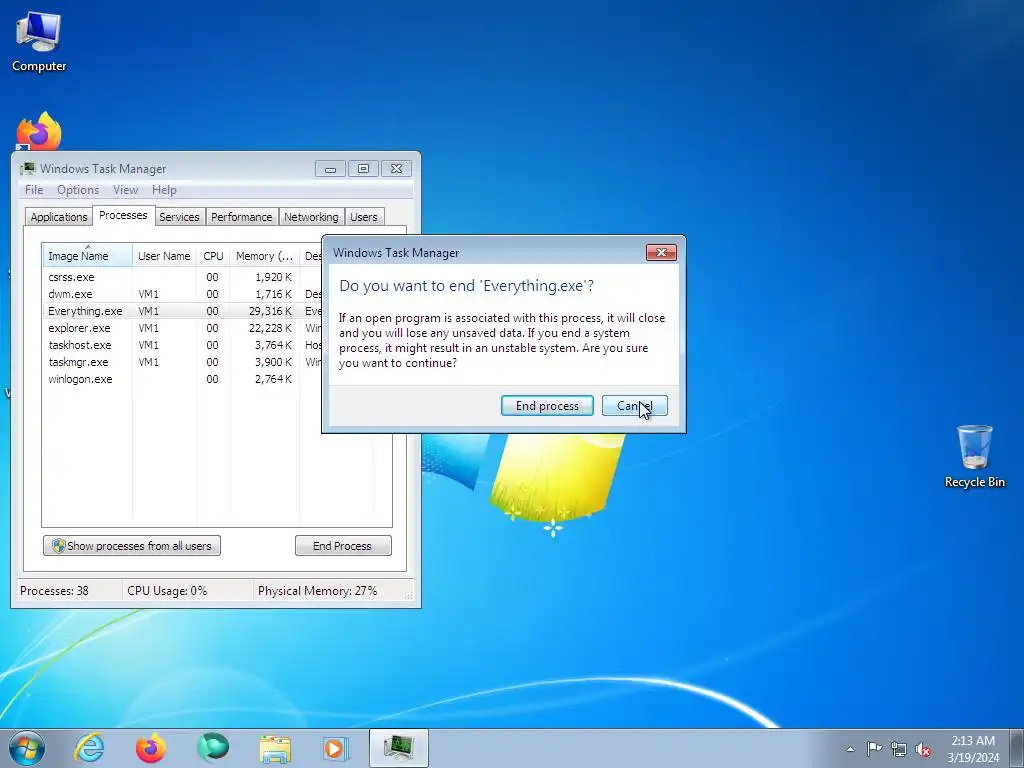
Task: Click the 22,228 K memory value
Action: coord(270,328)
